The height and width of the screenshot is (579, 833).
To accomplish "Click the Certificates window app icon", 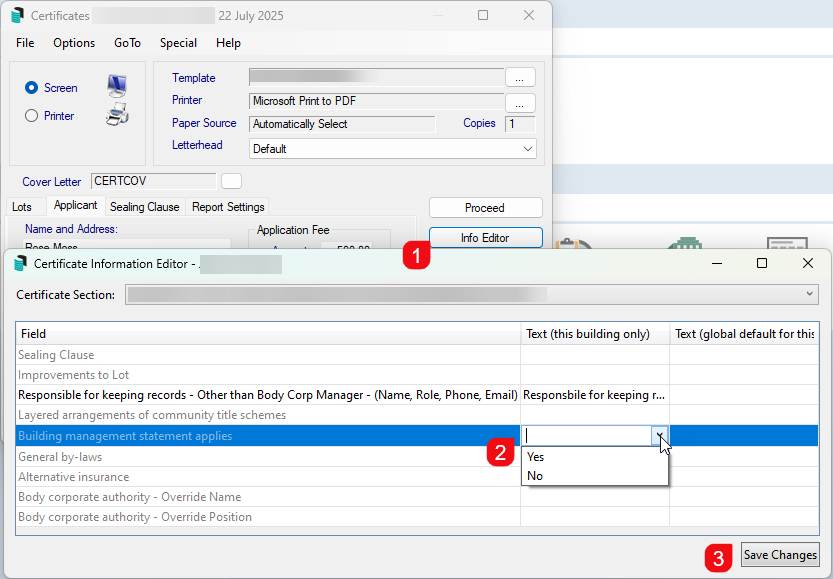I will coord(18,15).
